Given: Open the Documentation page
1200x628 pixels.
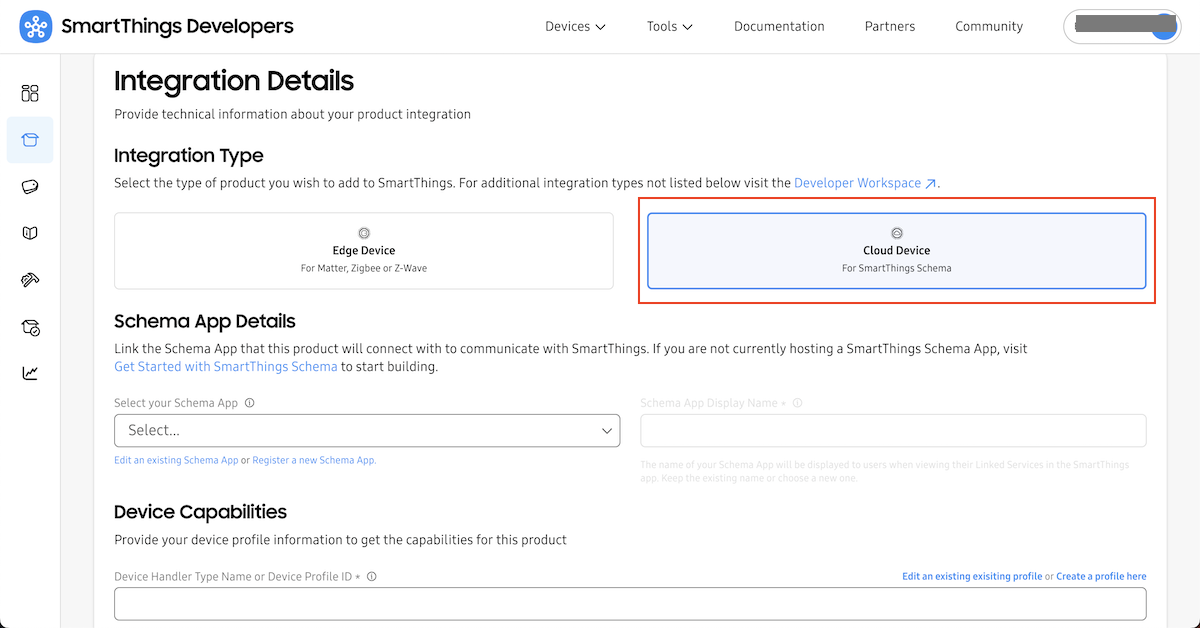Looking at the screenshot, I should [x=779, y=27].
